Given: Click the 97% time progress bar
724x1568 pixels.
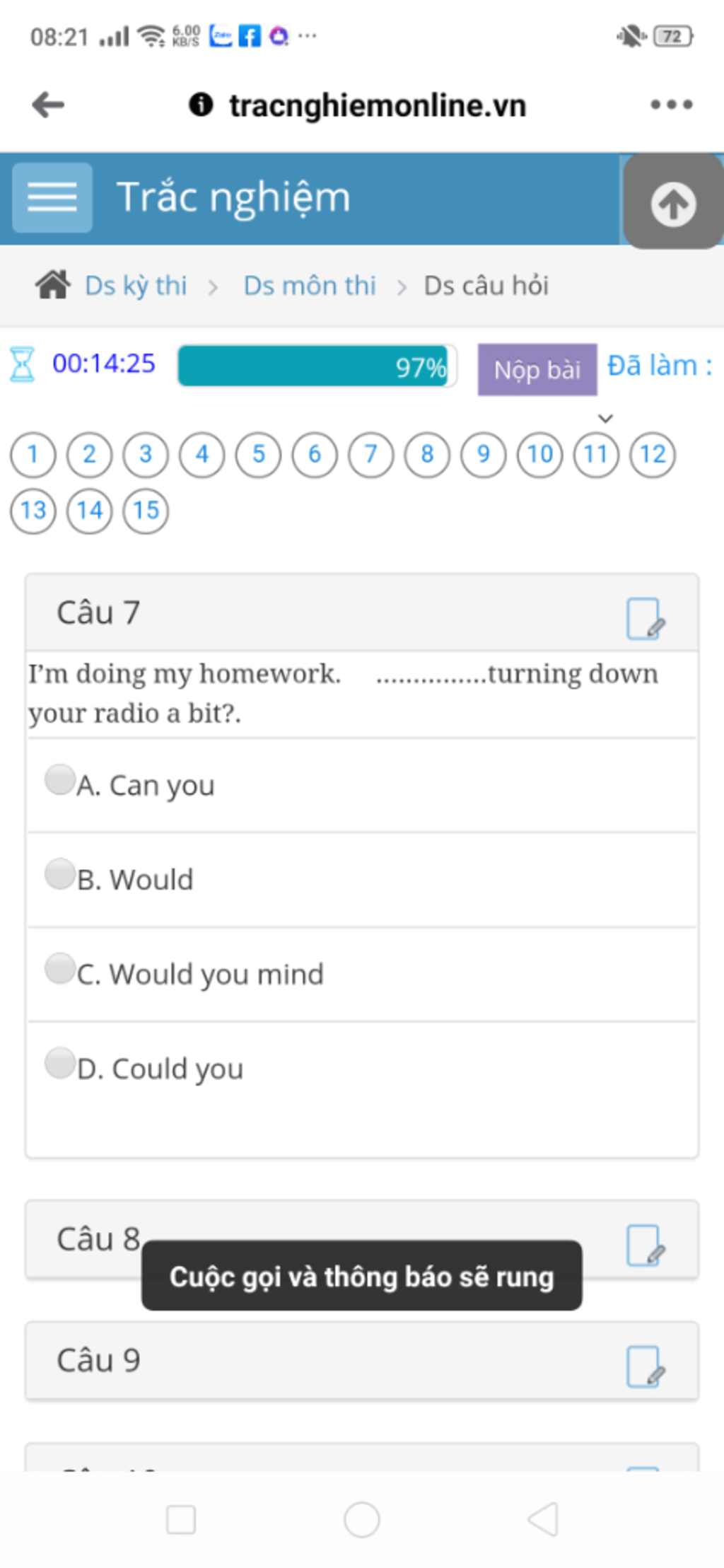Looking at the screenshot, I should [x=317, y=366].
